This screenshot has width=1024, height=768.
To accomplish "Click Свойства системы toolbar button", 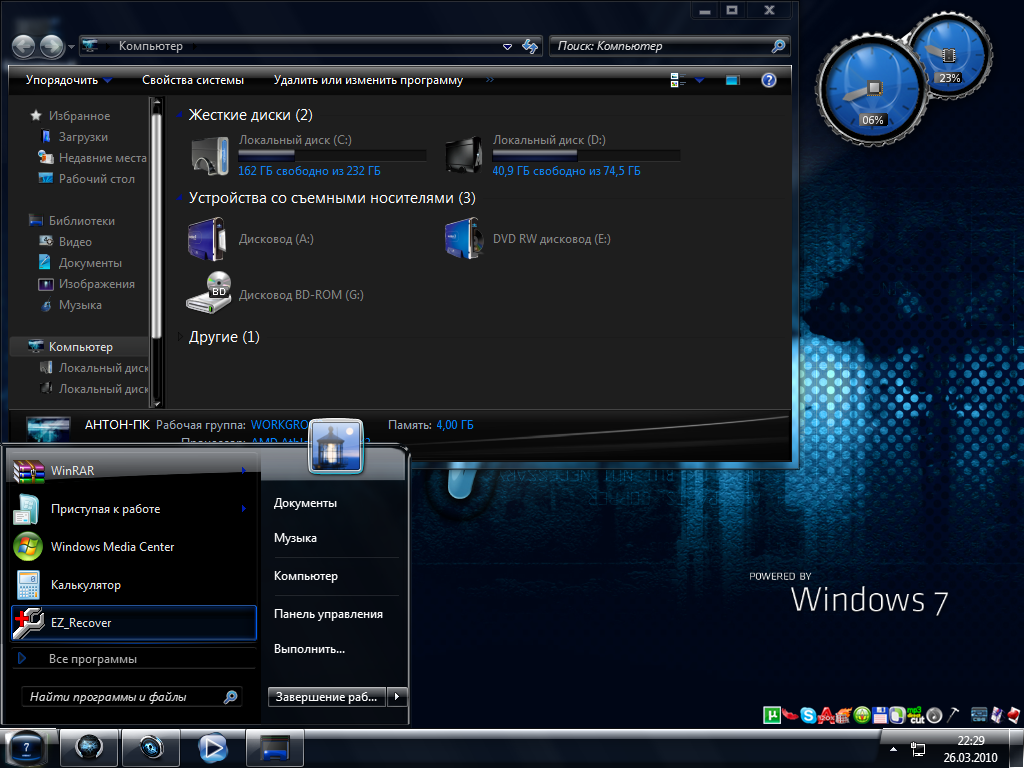I will pyautogui.click(x=193, y=80).
